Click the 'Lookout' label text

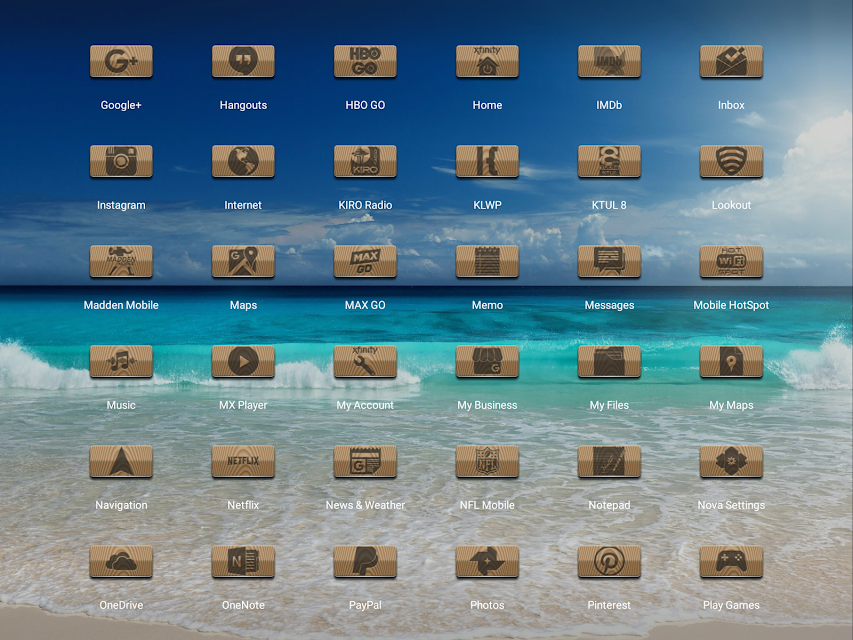[x=731, y=205]
